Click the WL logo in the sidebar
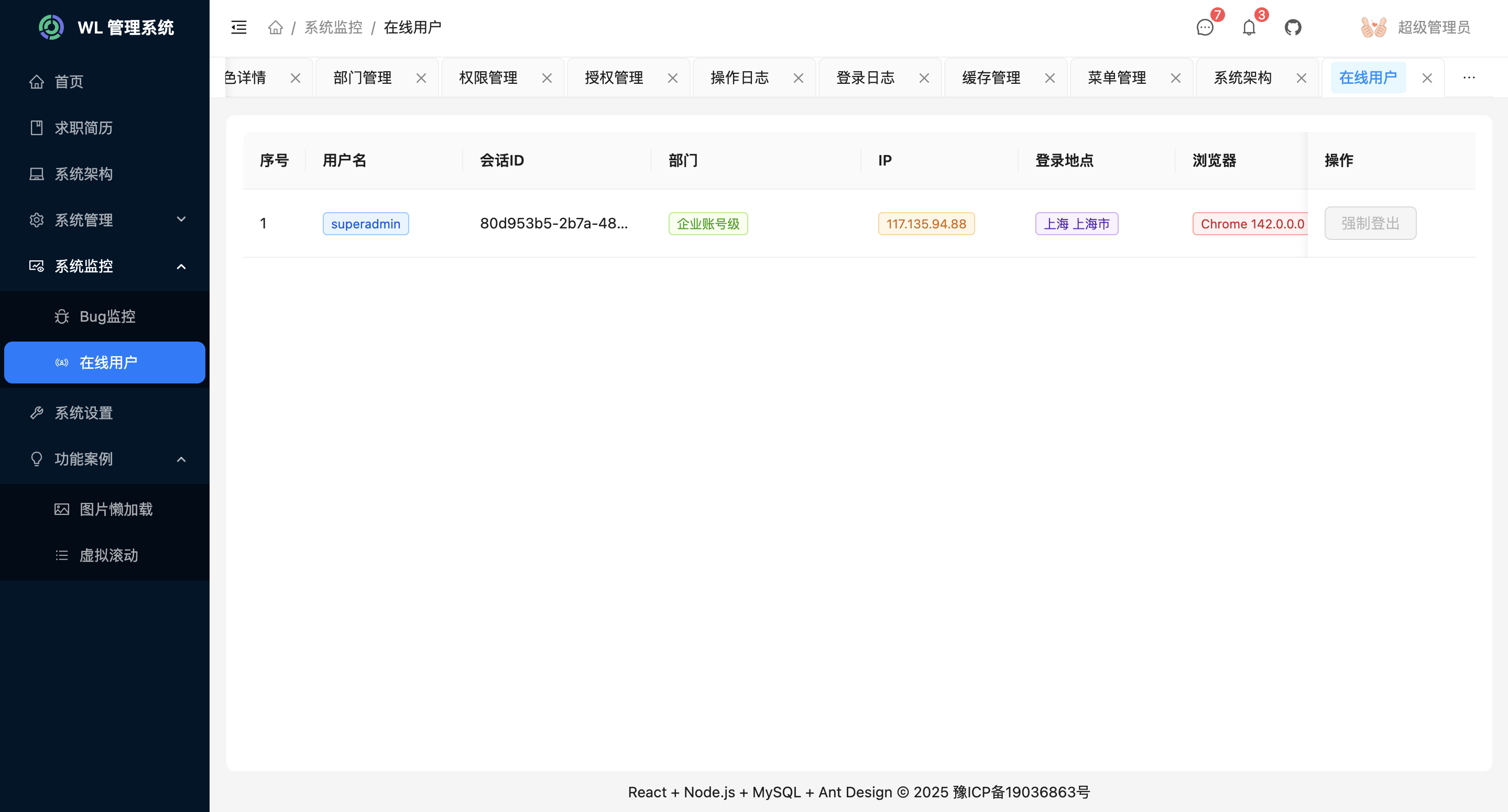The height and width of the screenshot is (812, 1508). [51, 26]
